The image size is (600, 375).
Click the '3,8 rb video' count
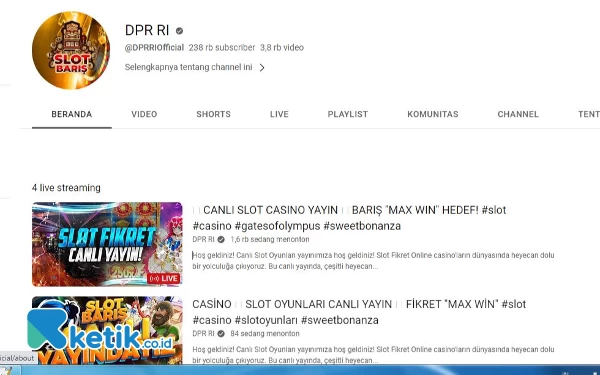(x=282, y=48)
